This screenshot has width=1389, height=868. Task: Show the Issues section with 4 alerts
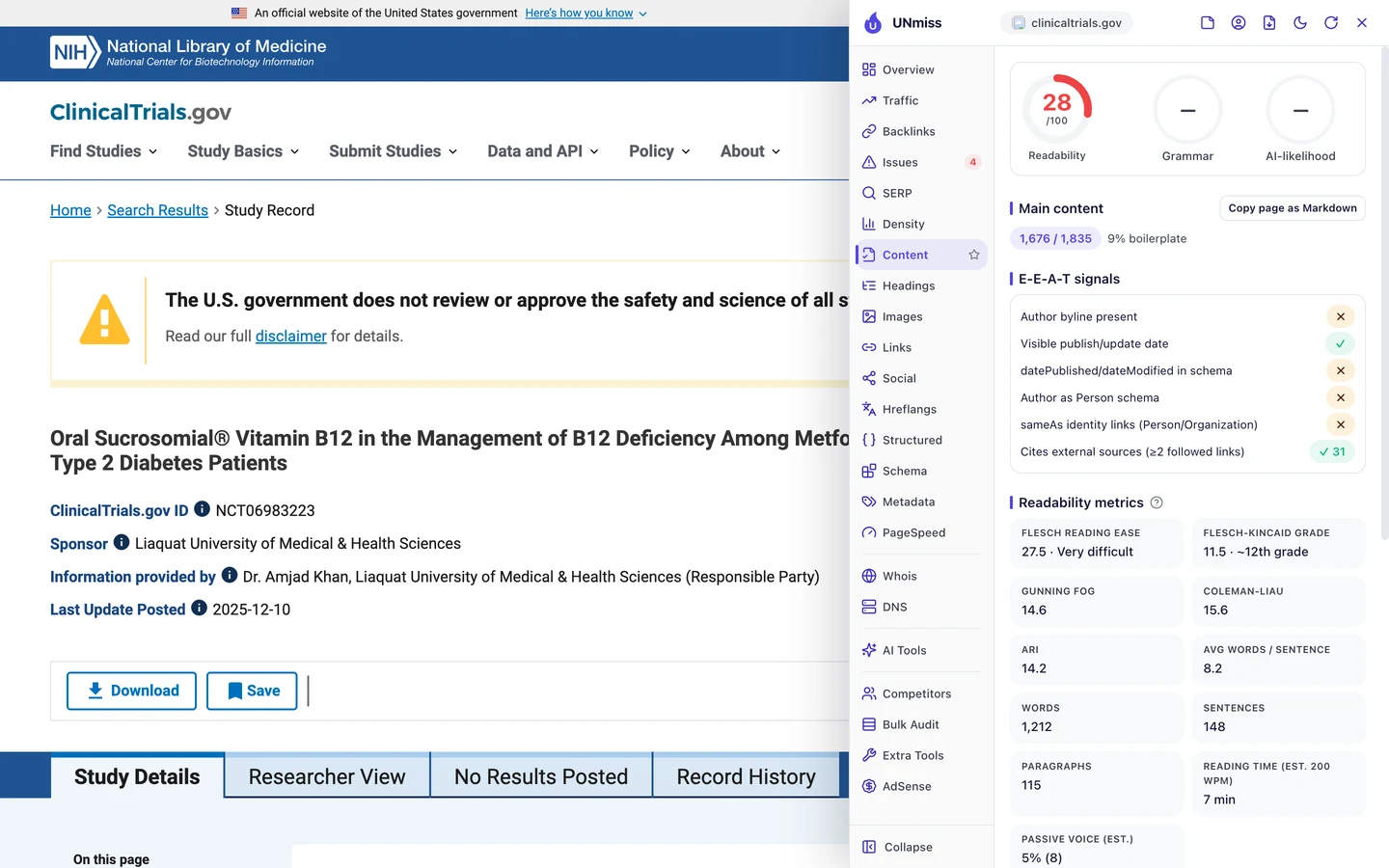pyautogui.click(x=921, y=162)
